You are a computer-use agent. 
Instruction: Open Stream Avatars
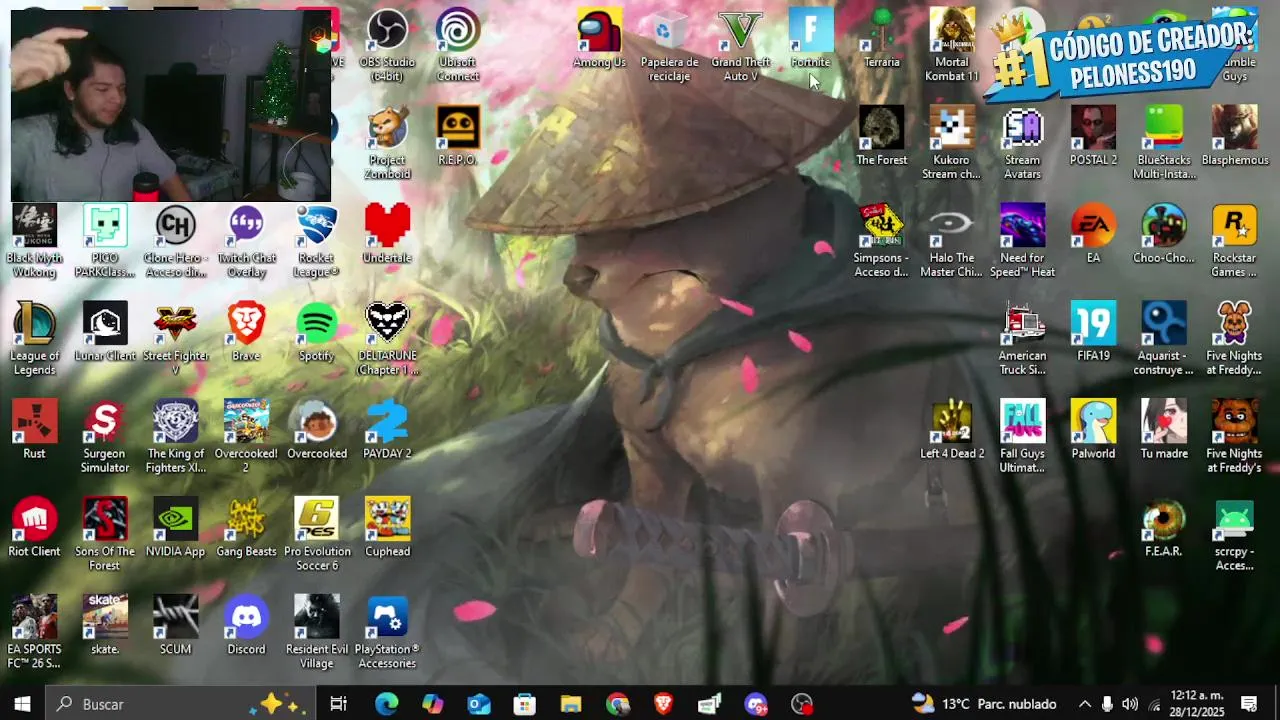(x=1022, y=144)
